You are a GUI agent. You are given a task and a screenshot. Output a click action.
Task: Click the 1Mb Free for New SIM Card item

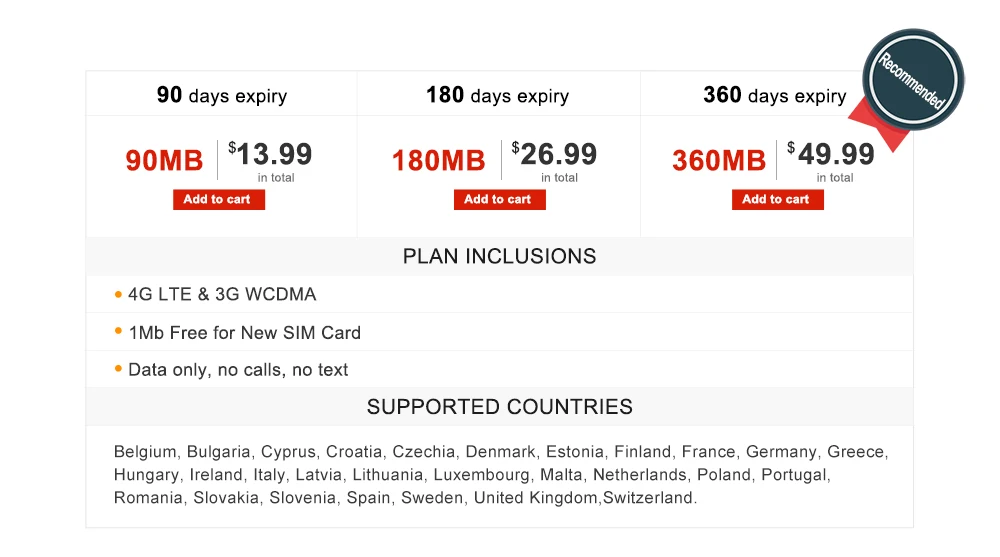point(244,333)
